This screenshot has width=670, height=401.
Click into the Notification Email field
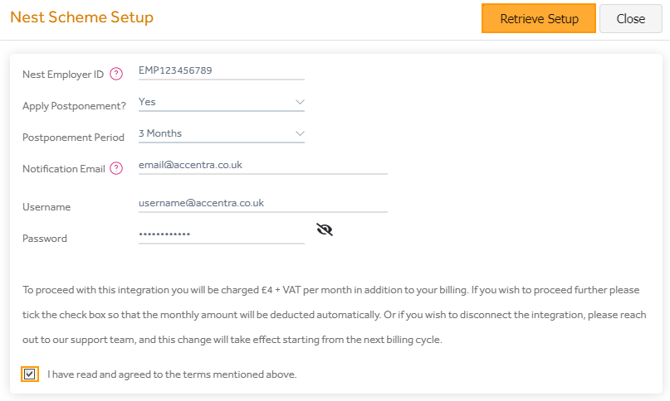(262, 165)
